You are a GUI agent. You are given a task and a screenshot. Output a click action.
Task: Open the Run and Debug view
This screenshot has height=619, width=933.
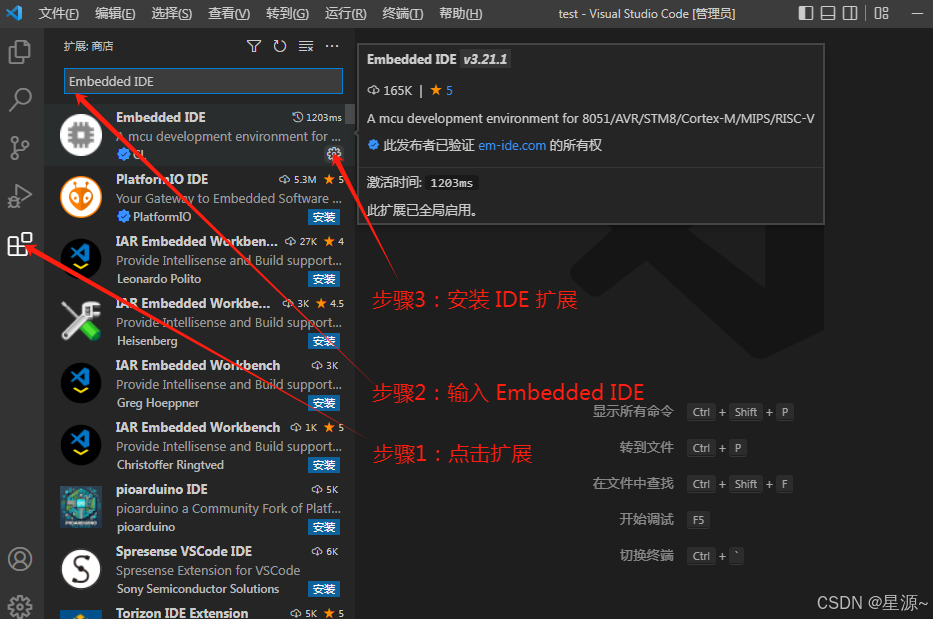coord(20,196)
